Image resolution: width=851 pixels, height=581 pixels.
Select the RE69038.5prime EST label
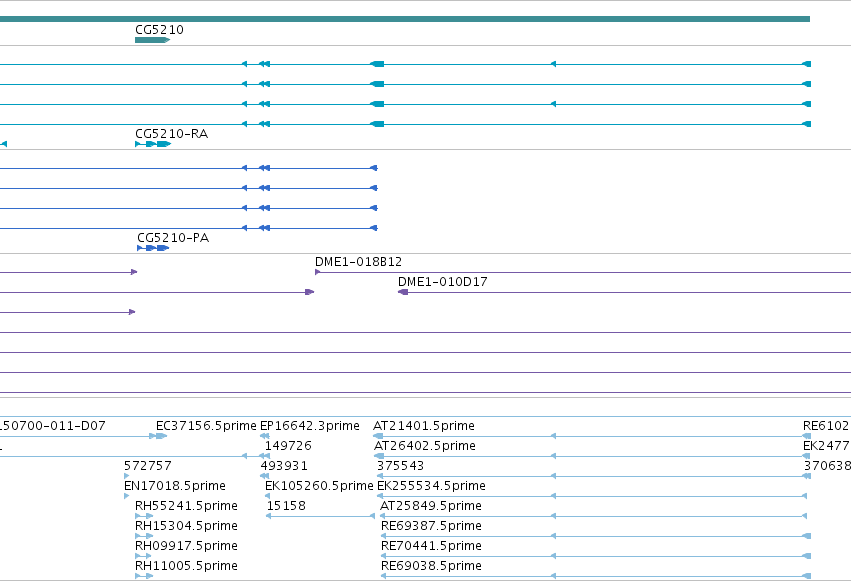pos(431,566)
